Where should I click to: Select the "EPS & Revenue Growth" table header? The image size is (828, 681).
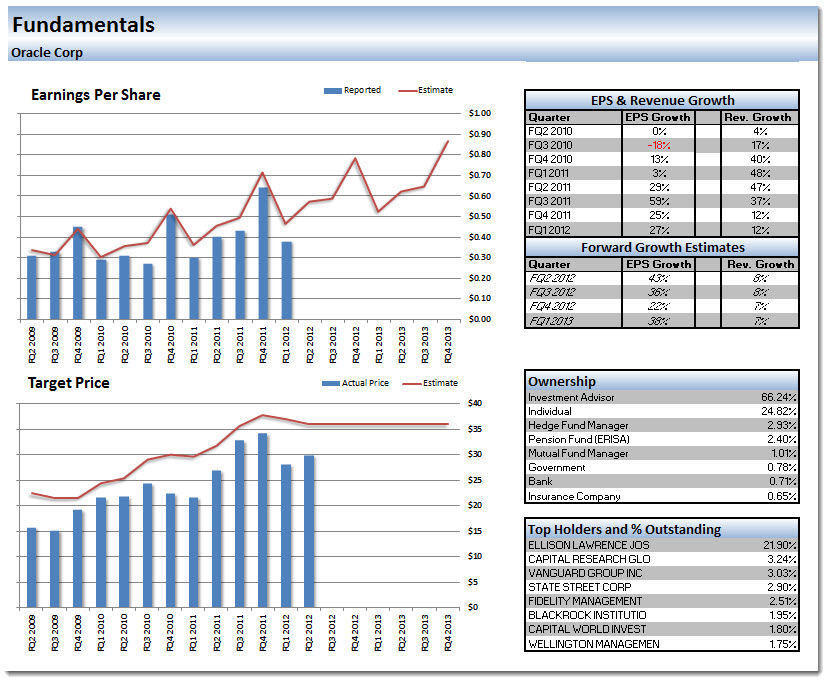click(662, 100)
